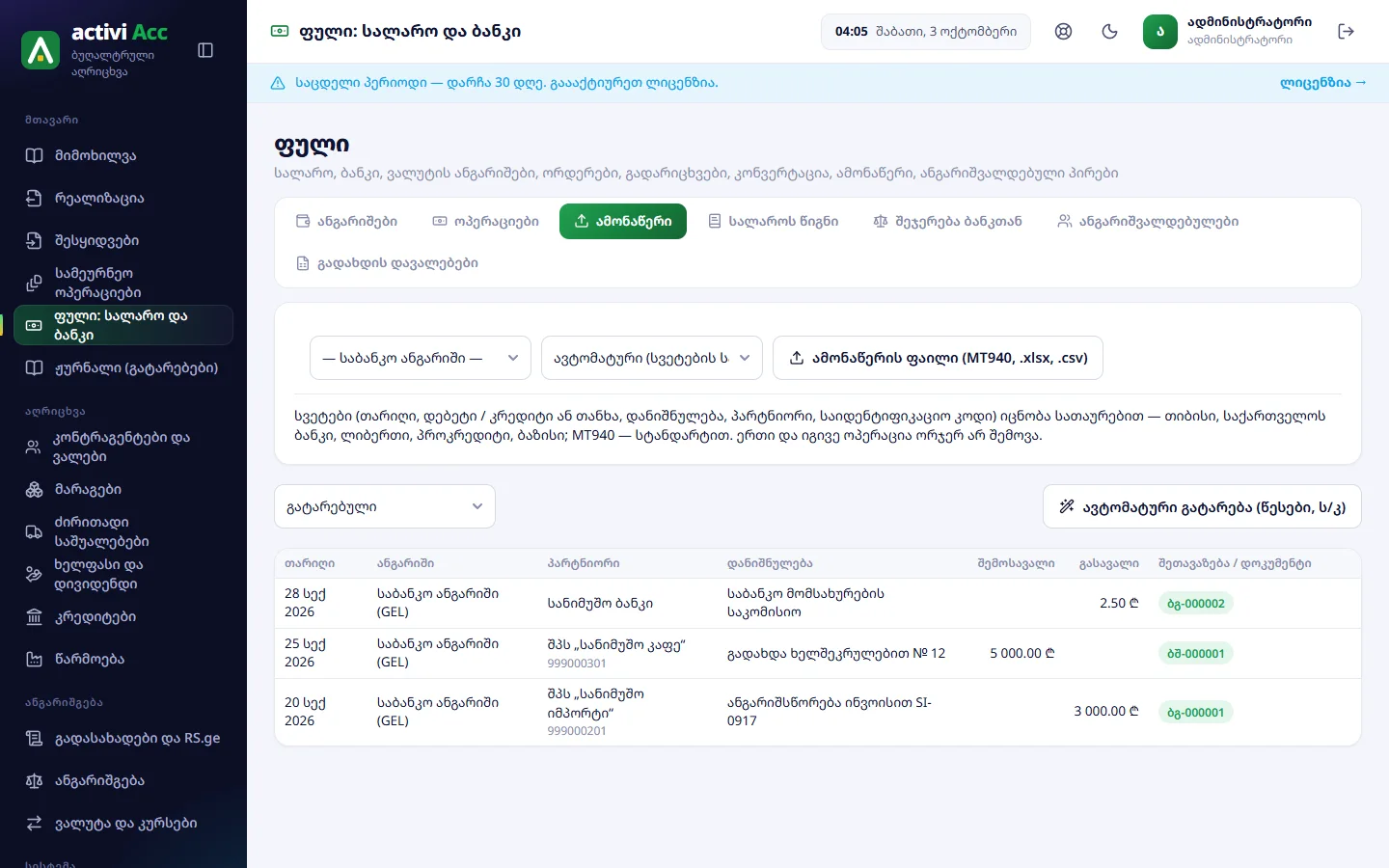The height and width of the screenshot is (868, 1389).
Task: Open document badge შმ-000001
Action: coord(1195,654)
